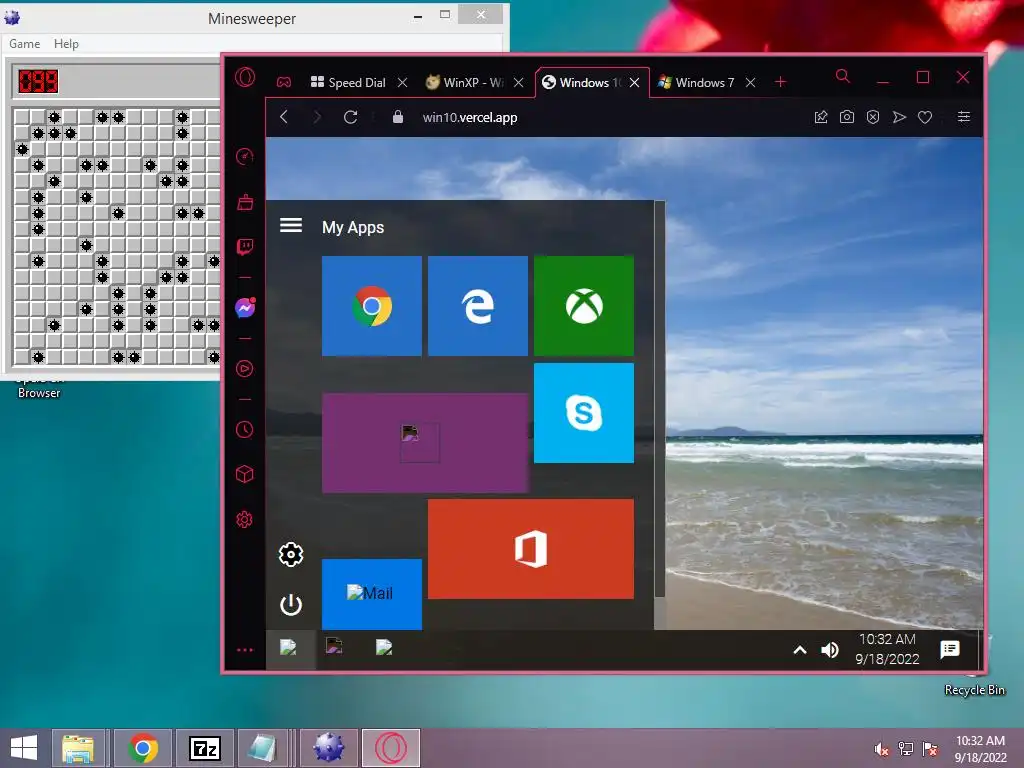Open the Skype tile in My Apps
1024x768 pixels.
(584, 413)
